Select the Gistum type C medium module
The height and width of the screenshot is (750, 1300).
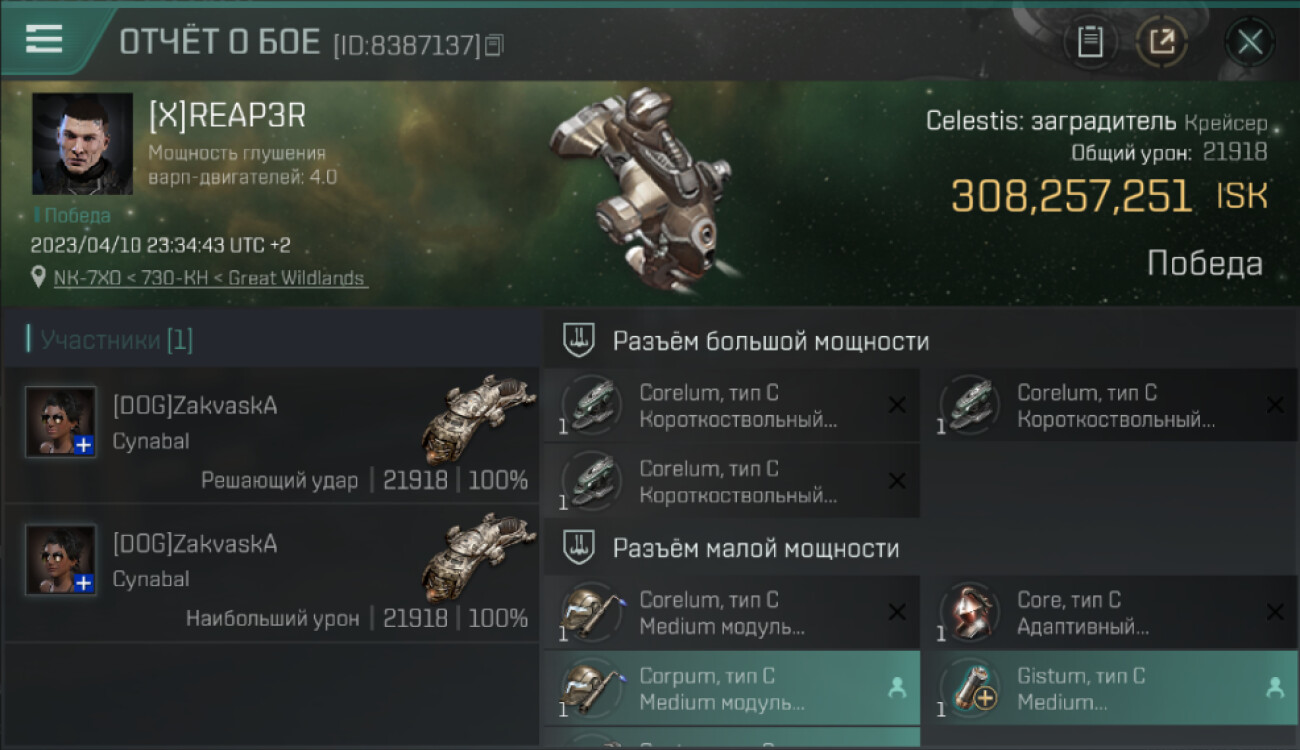1110,688
